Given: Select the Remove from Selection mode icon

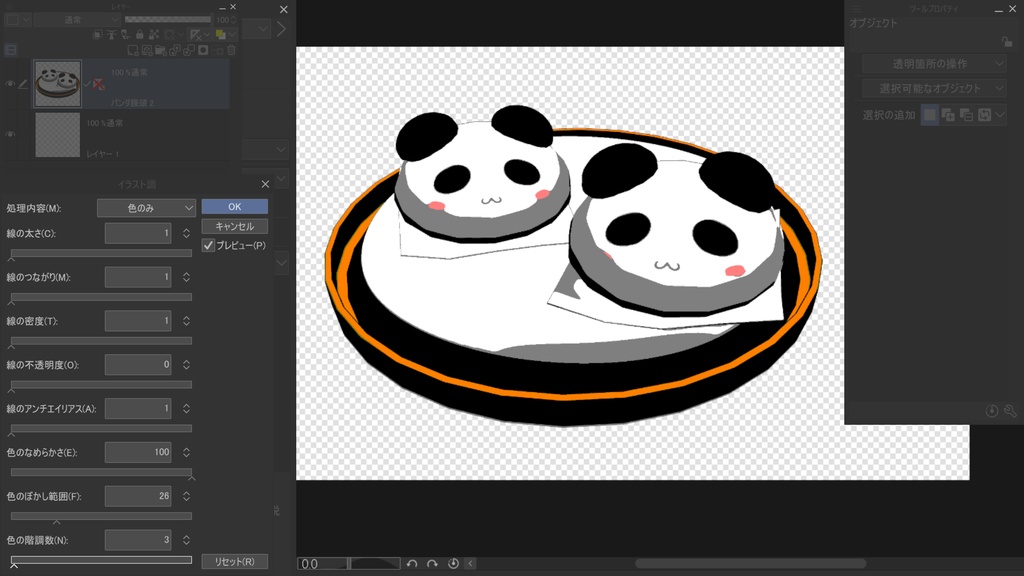Looking at the screenshot, I should pyautogui.click(x=967, y=115).
